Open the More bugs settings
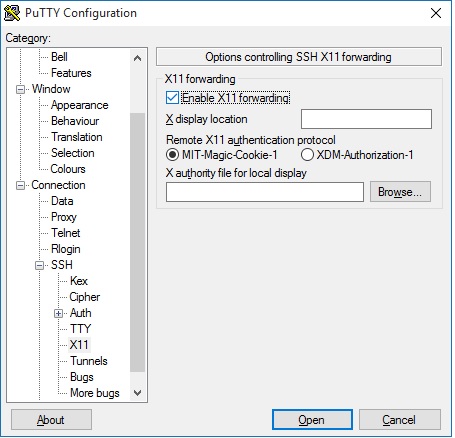The width and height of the screenshot is (455, 438). 95,393
